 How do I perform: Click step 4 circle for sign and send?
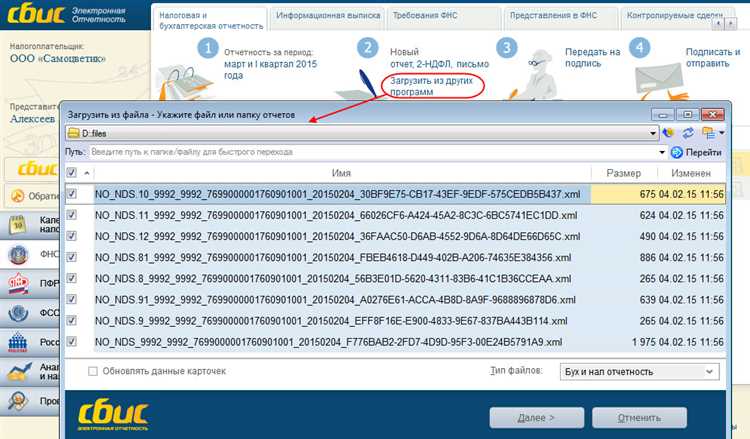point(640,48)
